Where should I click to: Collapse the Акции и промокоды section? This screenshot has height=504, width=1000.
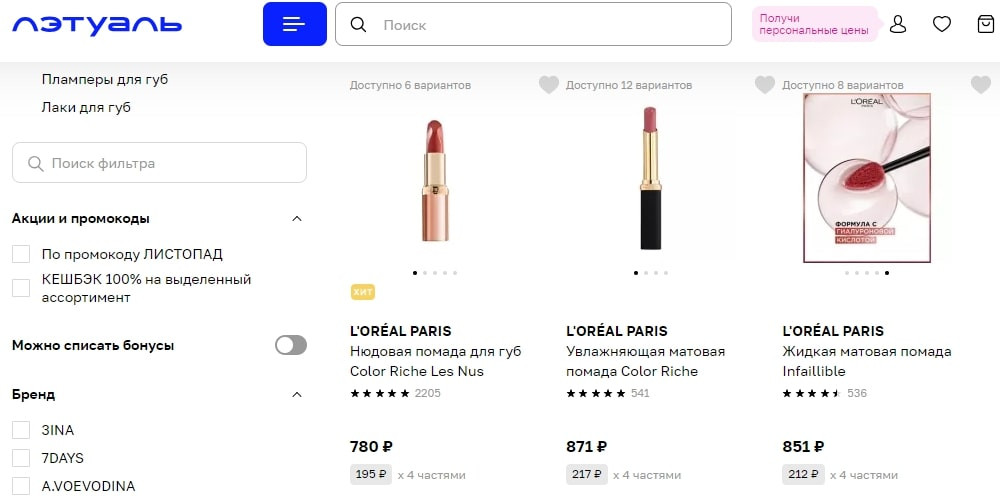click(x=296, y=219)
